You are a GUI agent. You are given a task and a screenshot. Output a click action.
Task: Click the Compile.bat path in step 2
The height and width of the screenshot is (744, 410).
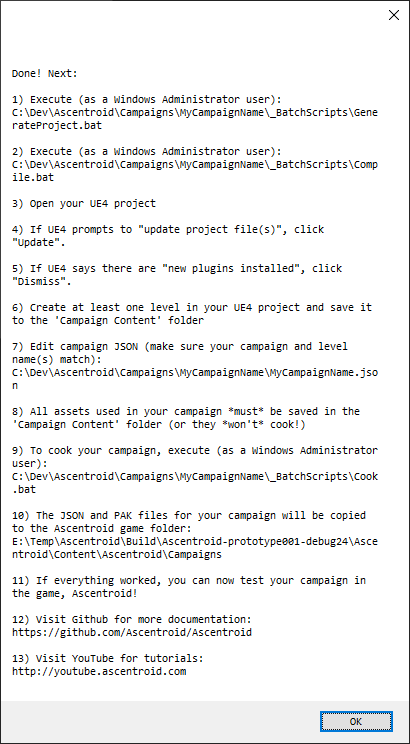point(195,171)
